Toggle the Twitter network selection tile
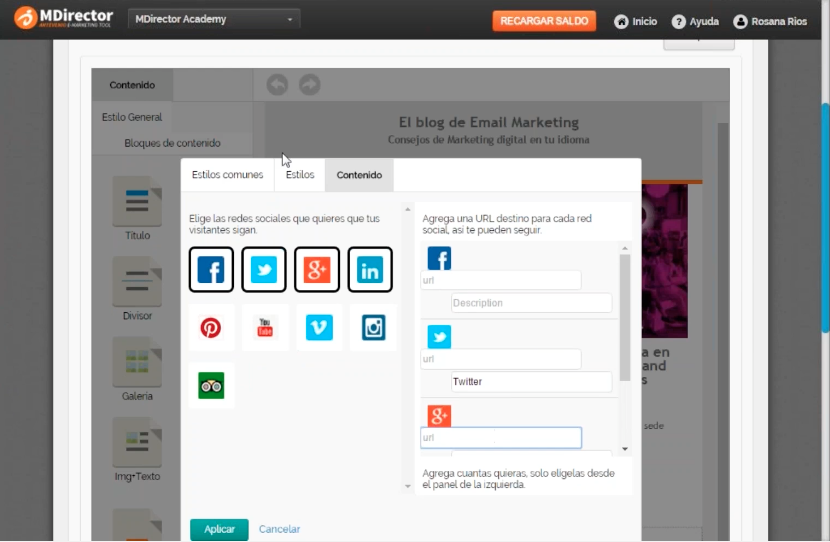830x542 pixels. [x=264, y=269]
